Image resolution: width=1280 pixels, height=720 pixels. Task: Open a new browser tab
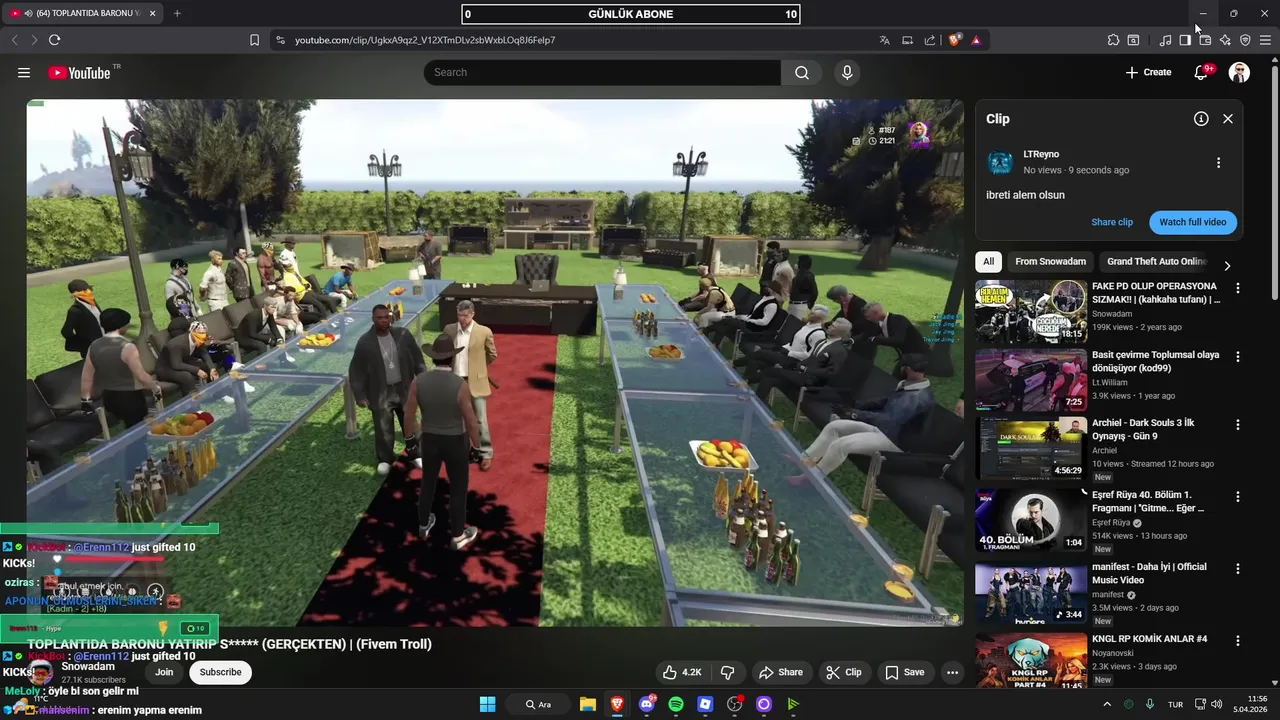point(177,13)
